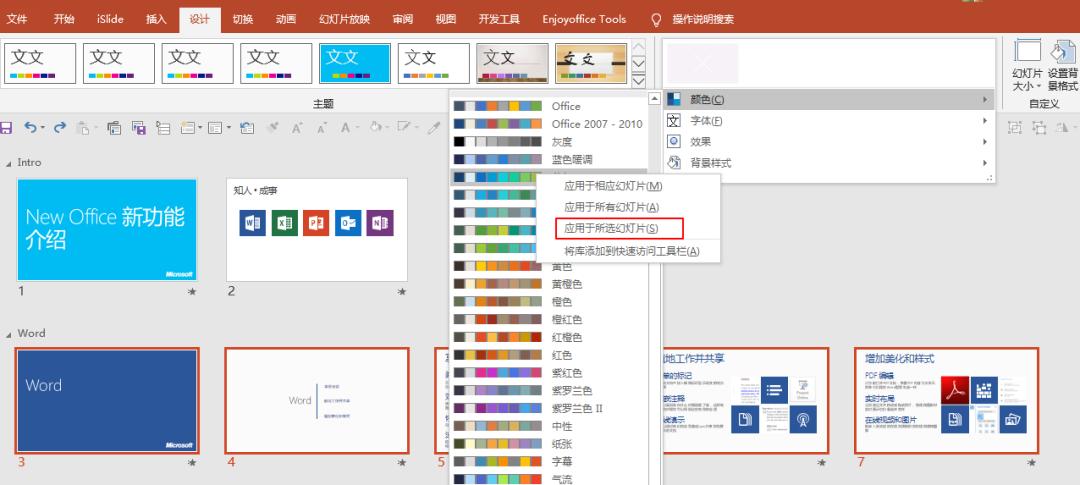Click the lightbulb tell-me search icon
Viewport: 1080px width, 485px height.
coord(657,19)
